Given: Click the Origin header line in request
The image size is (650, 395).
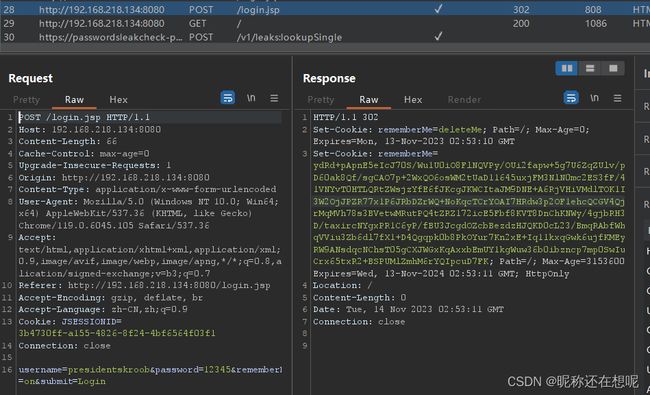Looking at the screenshot, I should [114, 177].
